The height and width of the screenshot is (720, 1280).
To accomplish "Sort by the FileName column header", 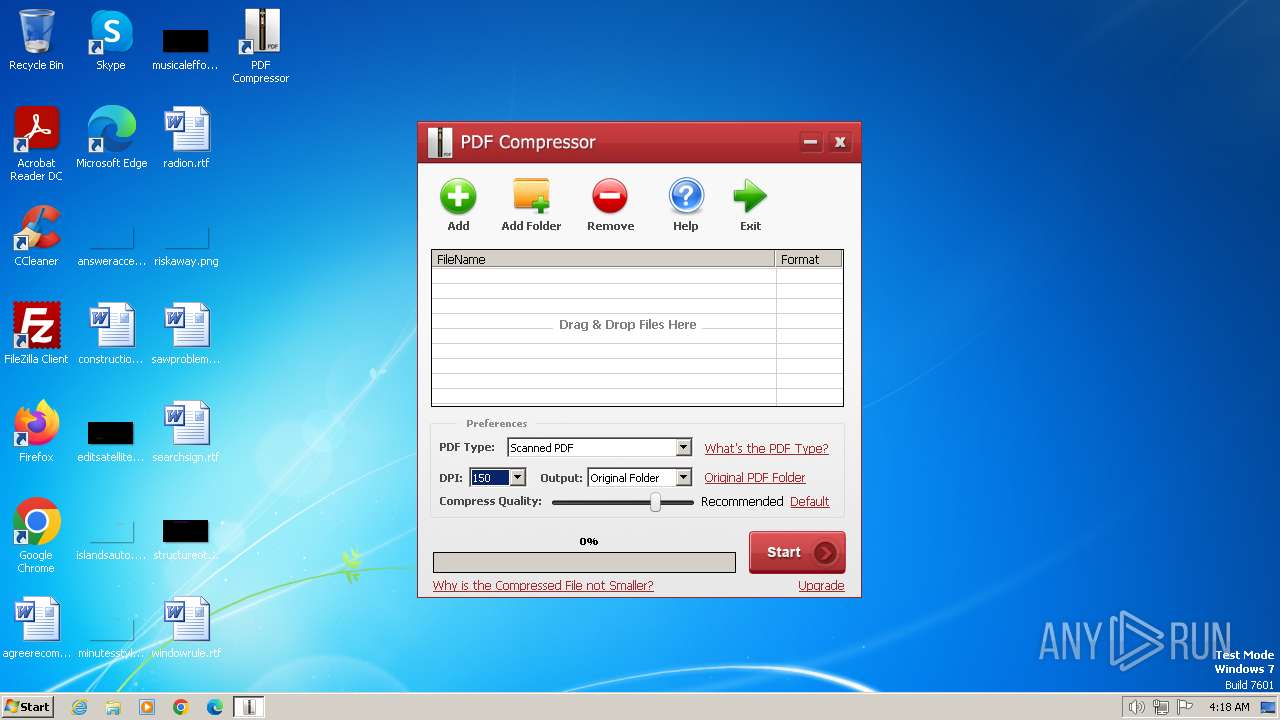I will [603, 259].
